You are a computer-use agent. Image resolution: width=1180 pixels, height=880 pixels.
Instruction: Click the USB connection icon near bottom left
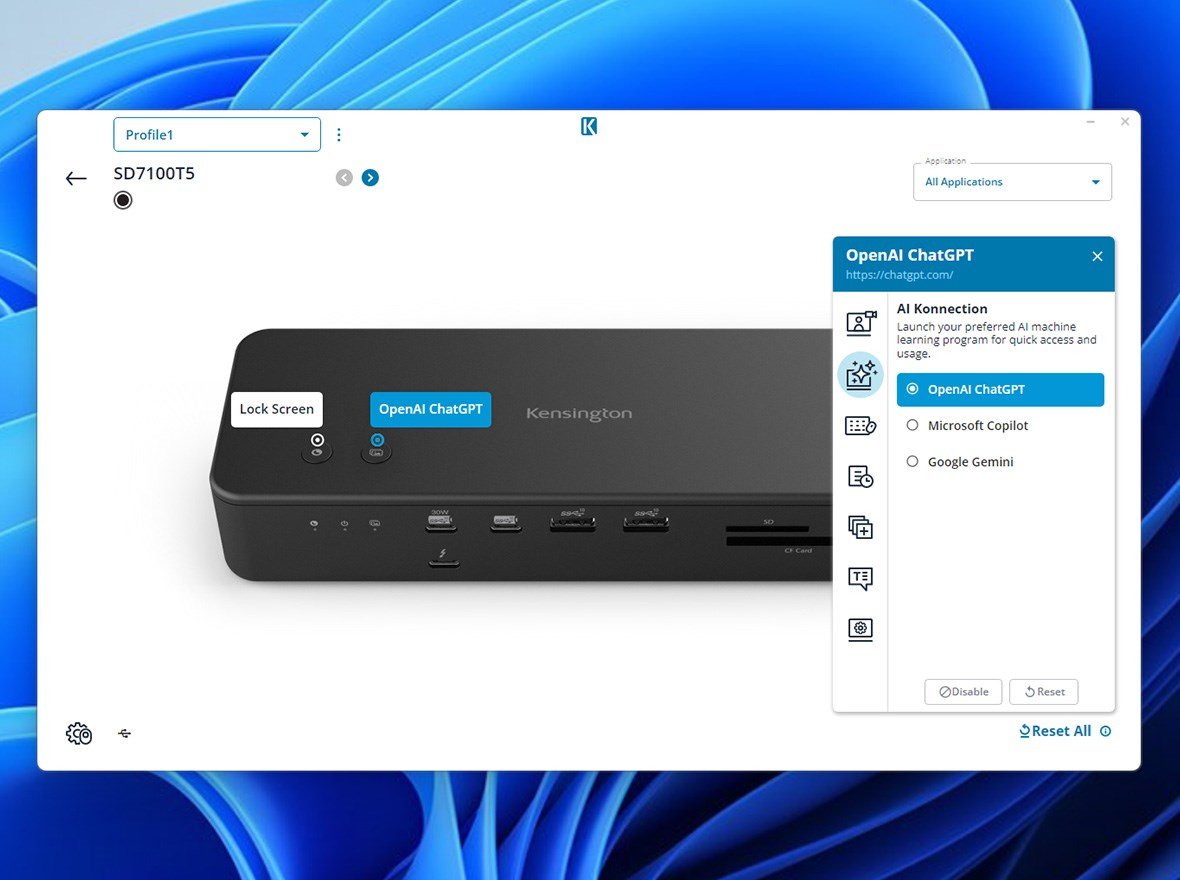(x=124, y=733)
